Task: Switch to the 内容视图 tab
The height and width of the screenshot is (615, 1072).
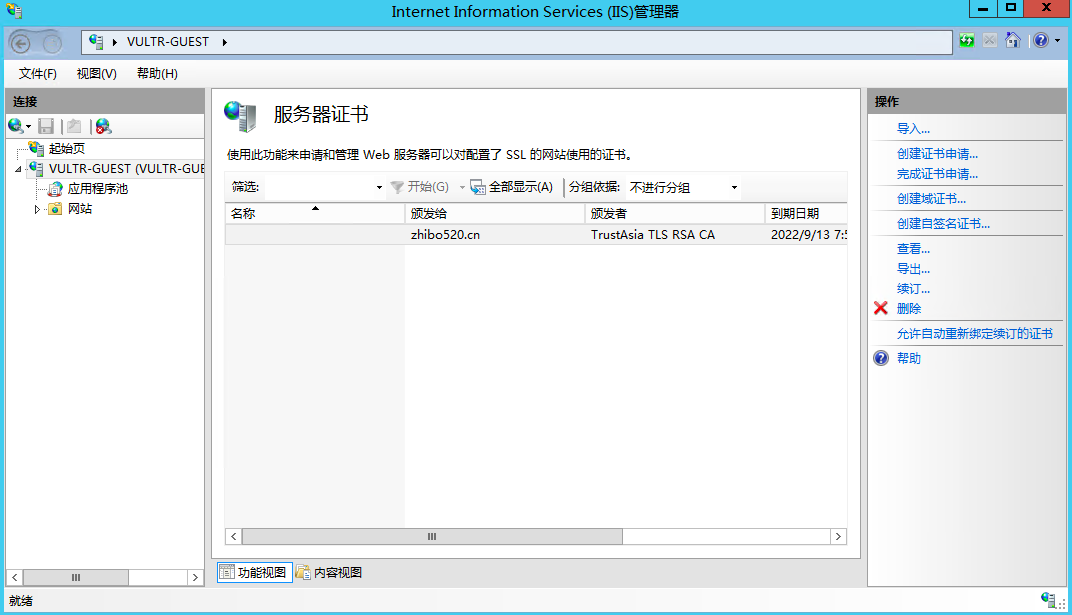Action: (329, 572)
